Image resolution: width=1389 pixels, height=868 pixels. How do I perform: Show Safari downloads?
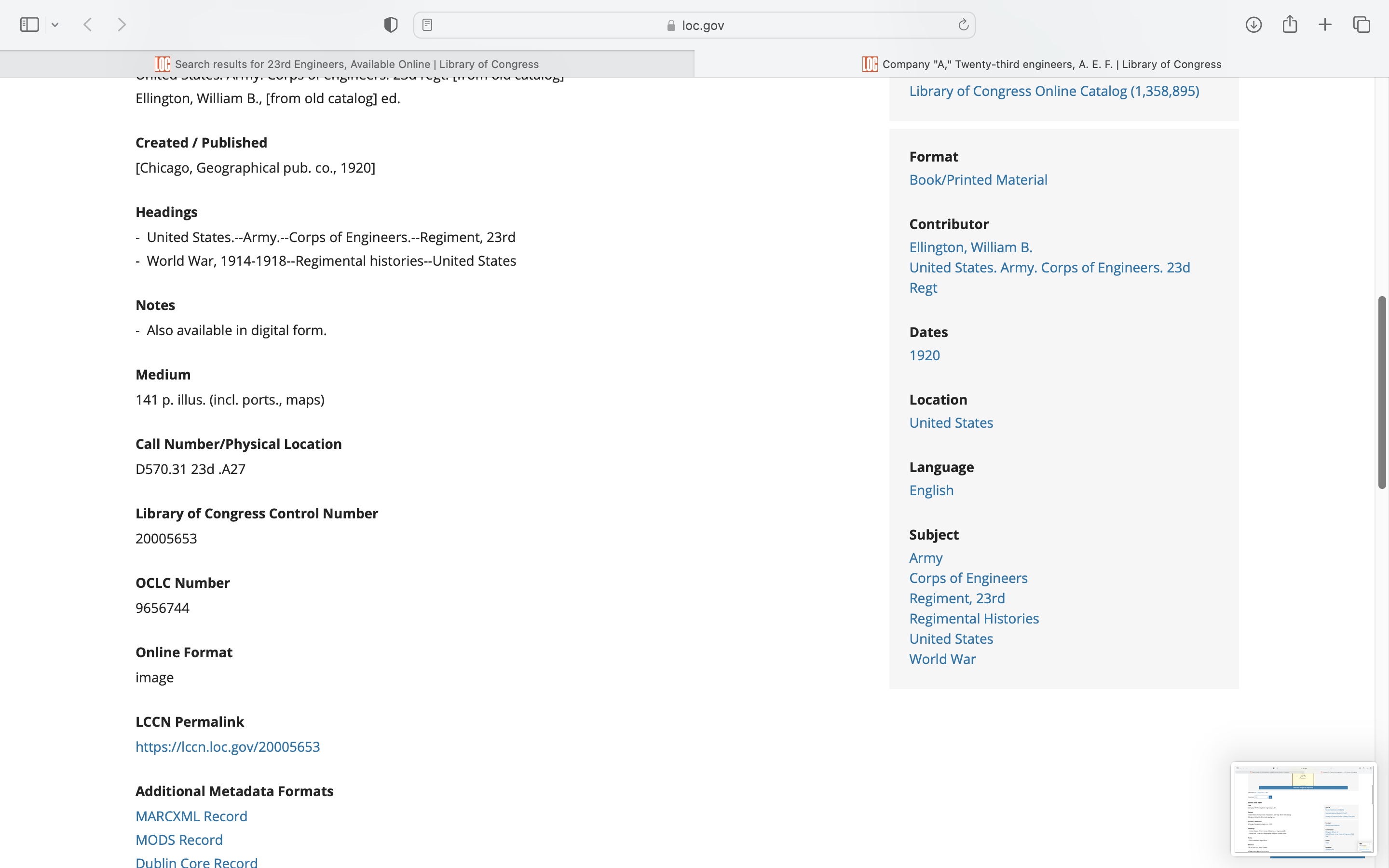pos(1253,25)
